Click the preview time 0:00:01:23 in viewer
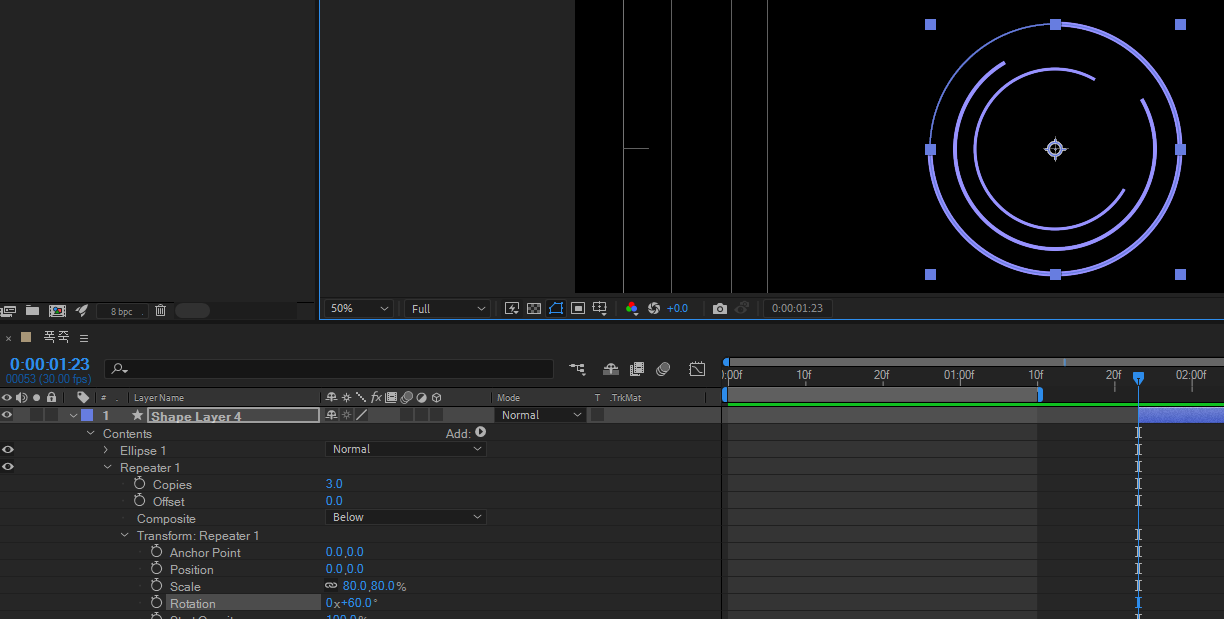 (x=797, y=309)
